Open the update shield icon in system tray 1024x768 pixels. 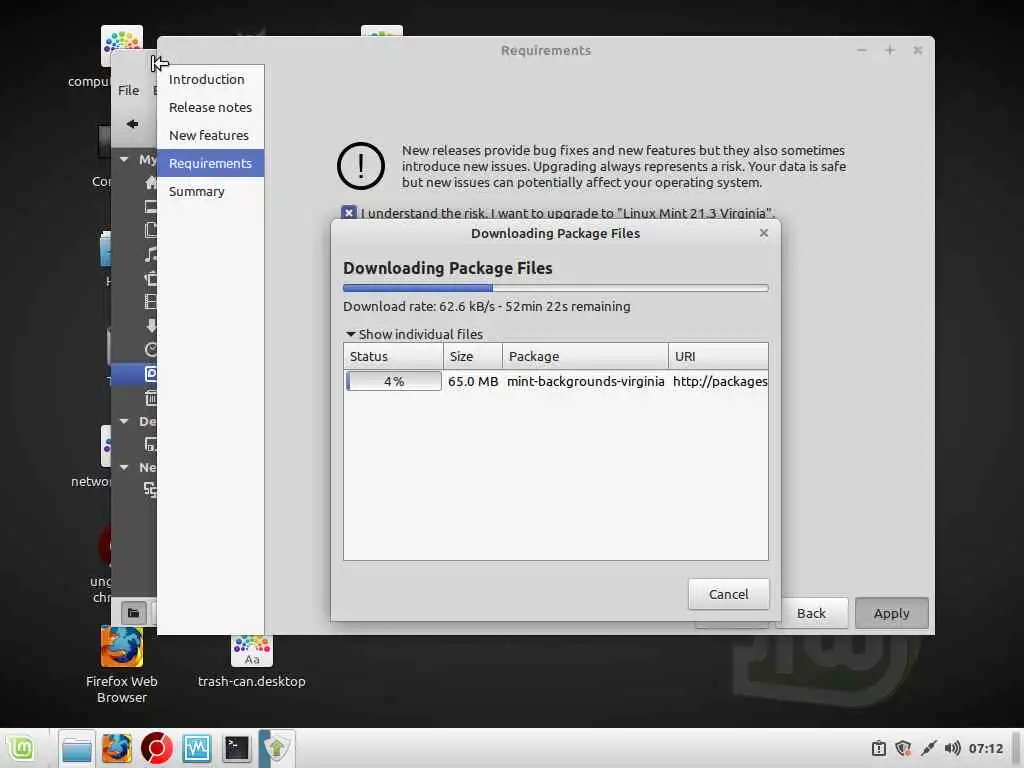pyautogui.click(x=903, y=748)
